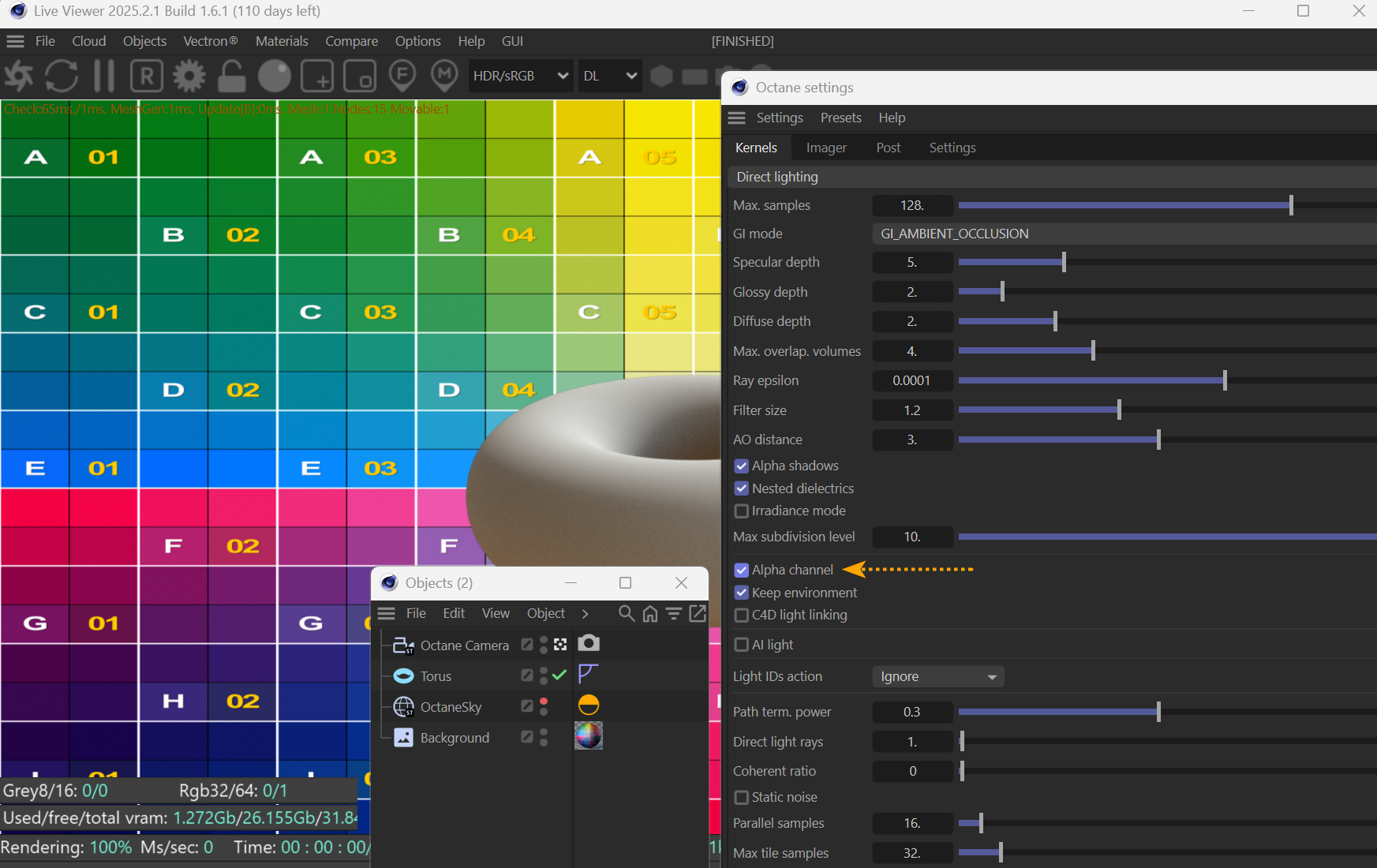Click the Max. samples slider handle

(1291, 205)
